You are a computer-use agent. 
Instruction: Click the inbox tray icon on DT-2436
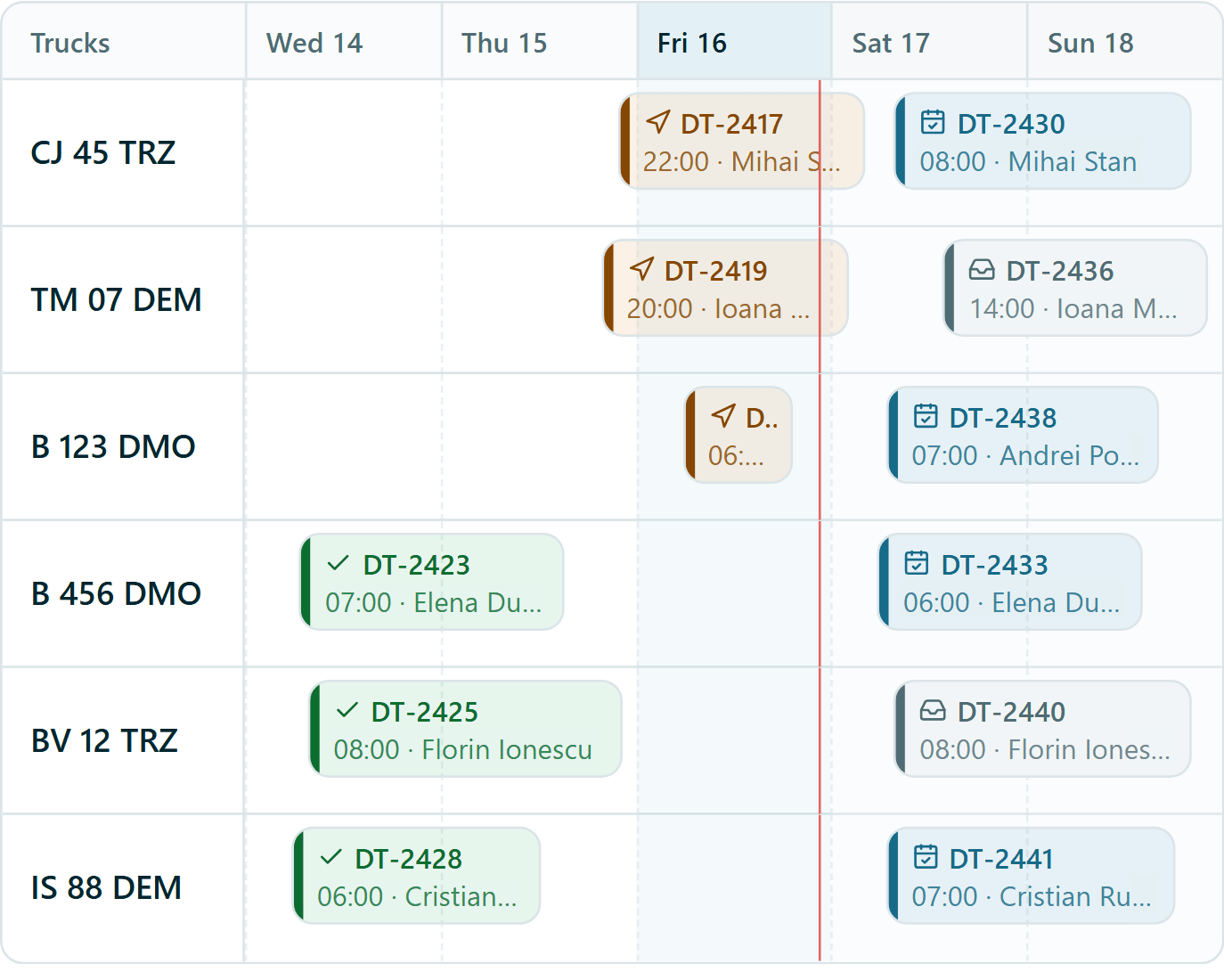pos(982,269)
